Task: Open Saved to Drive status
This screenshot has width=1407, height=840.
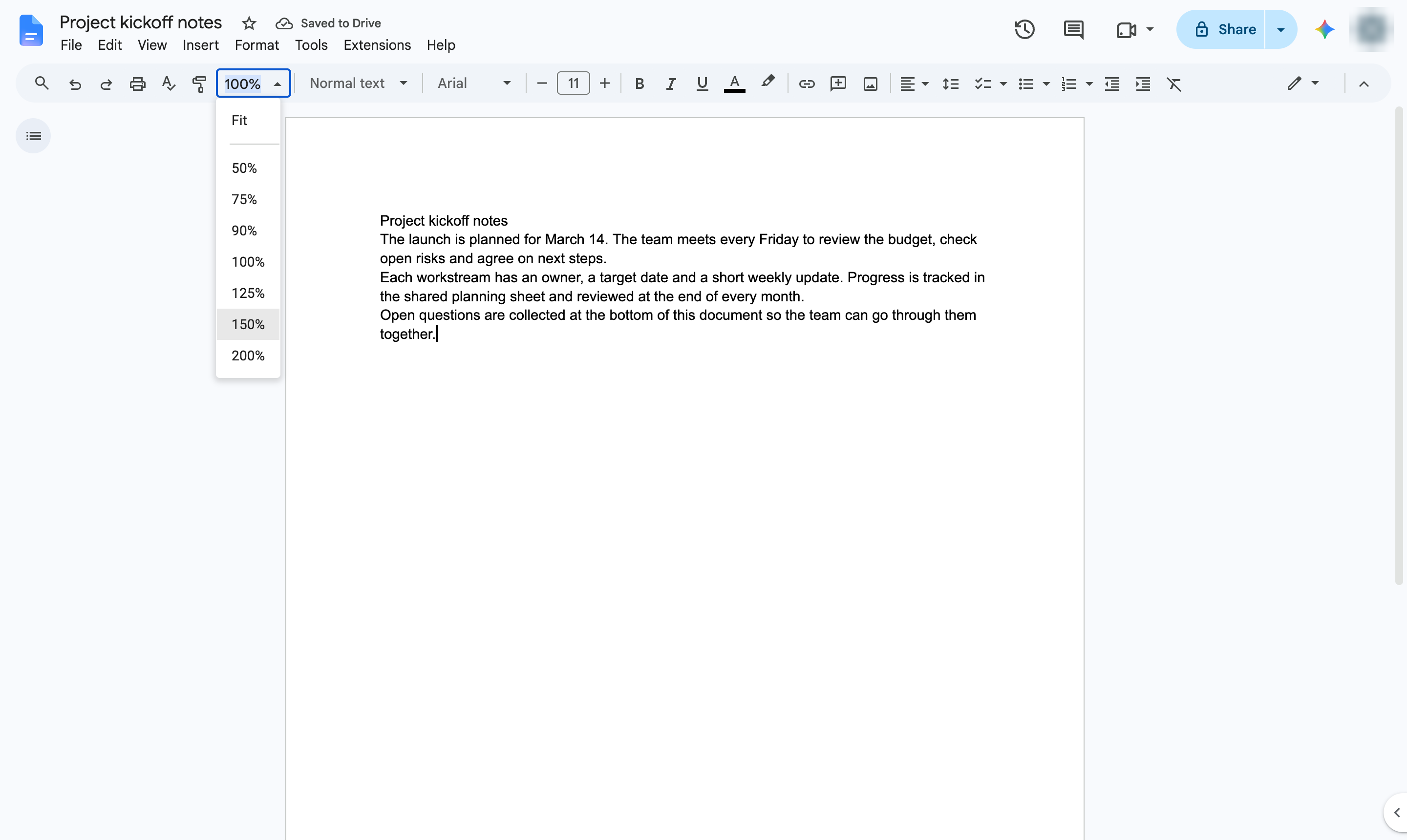Action: pos(328,23)
